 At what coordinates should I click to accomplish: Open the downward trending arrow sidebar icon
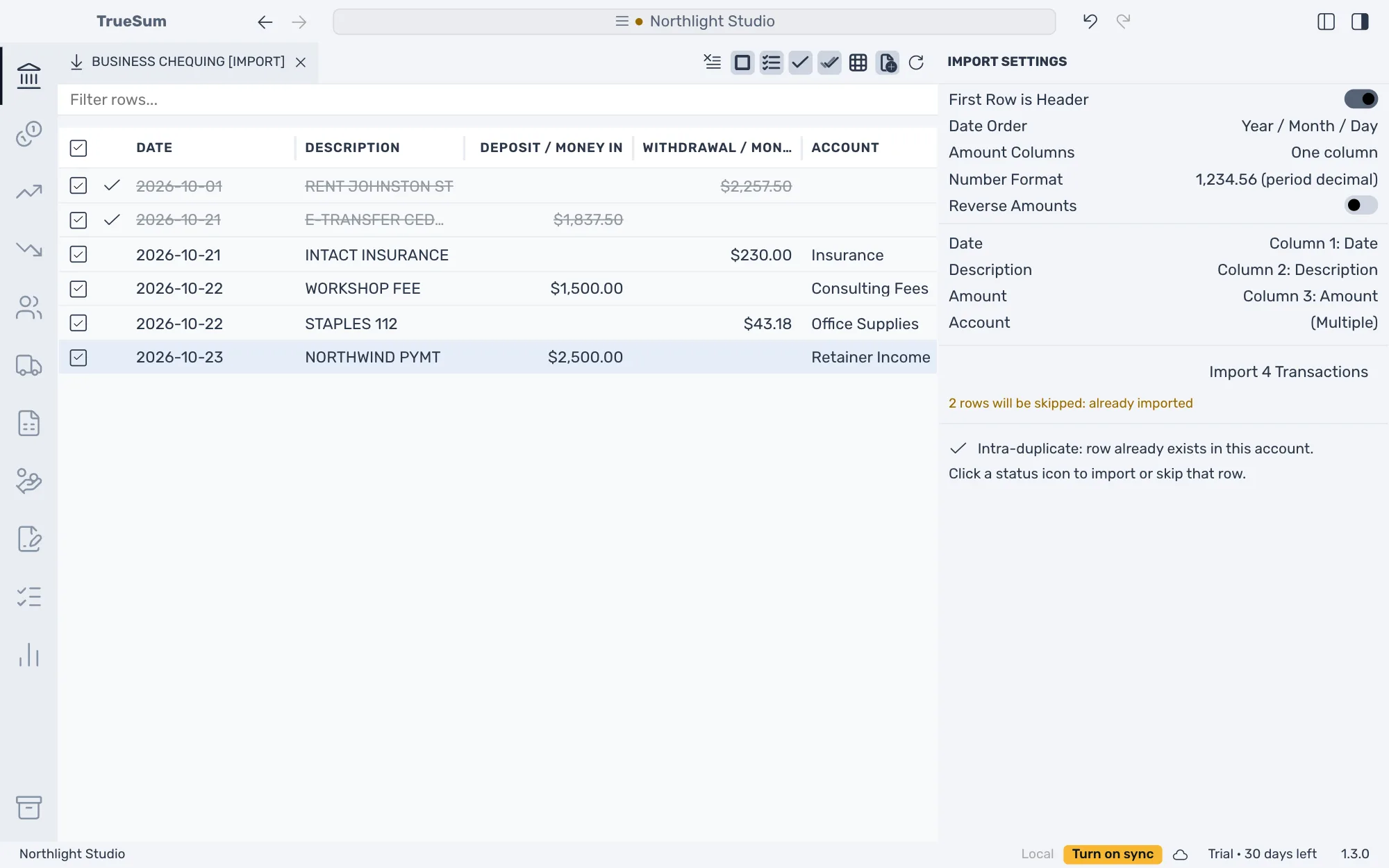tap(28, 249)
